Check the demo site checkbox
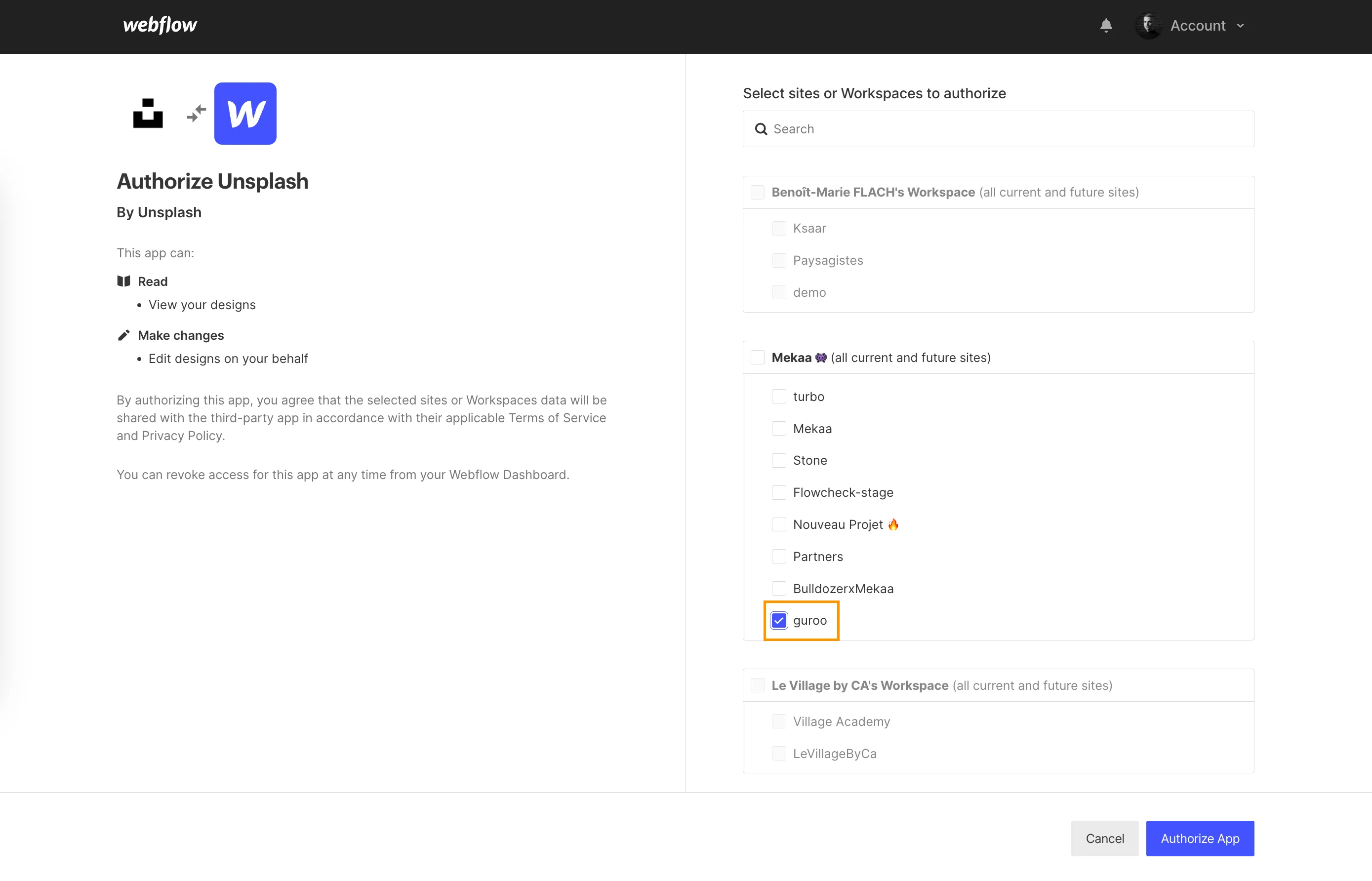This screenshot has height=881, width=1372. (779, 292)
